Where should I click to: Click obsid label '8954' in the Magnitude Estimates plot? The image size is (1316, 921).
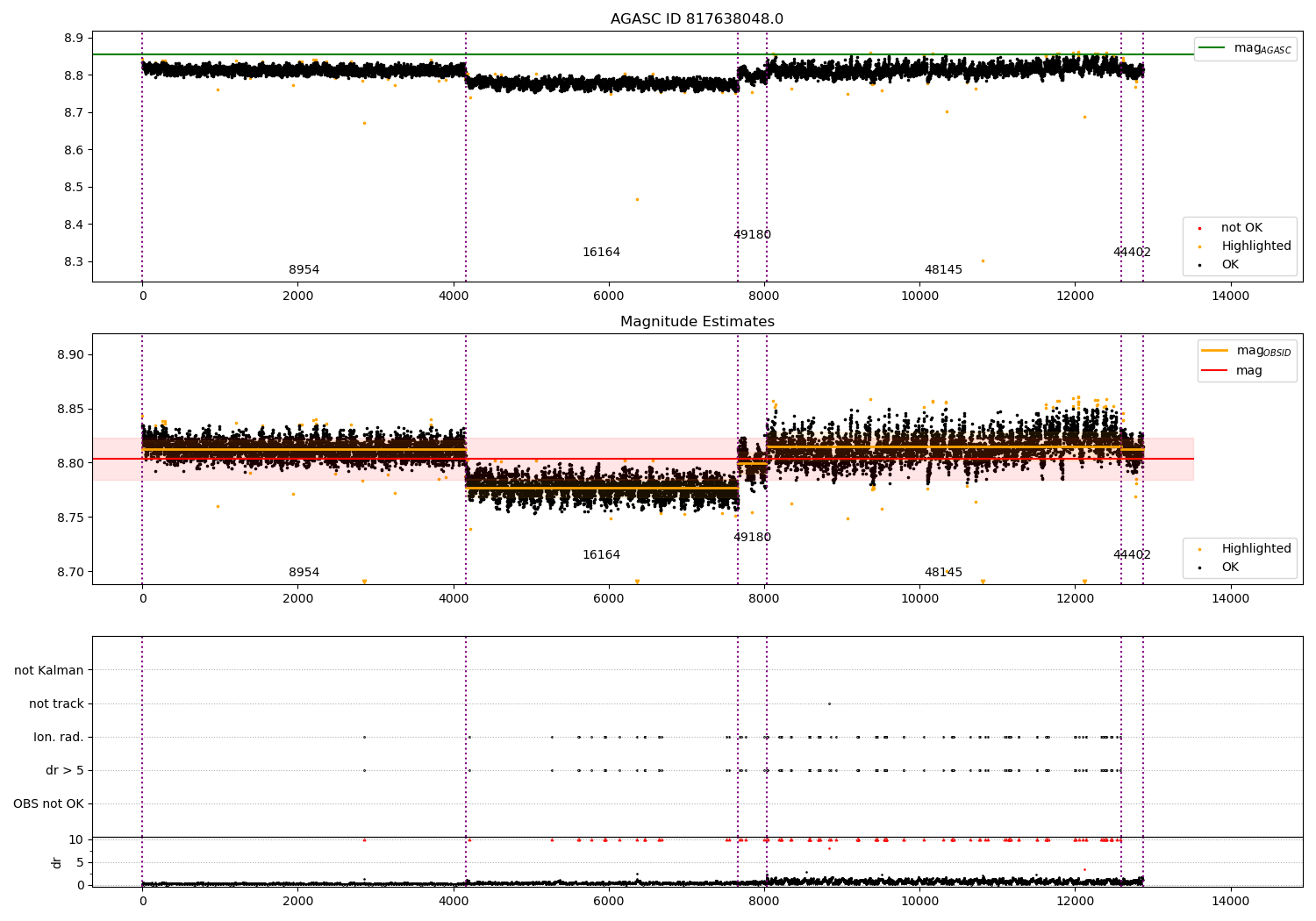click(304, 573)
